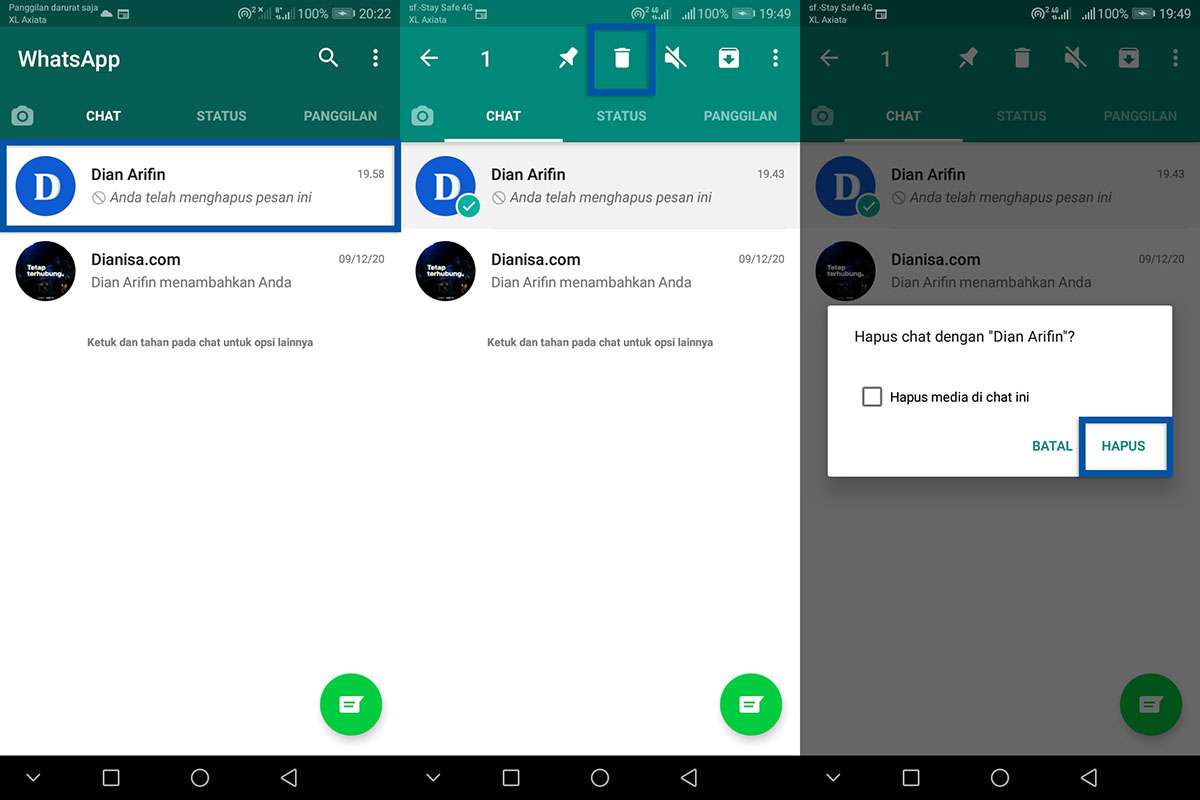1200x800 pixels.
Task: Pin the selected chat
Action: coord(568,58)
